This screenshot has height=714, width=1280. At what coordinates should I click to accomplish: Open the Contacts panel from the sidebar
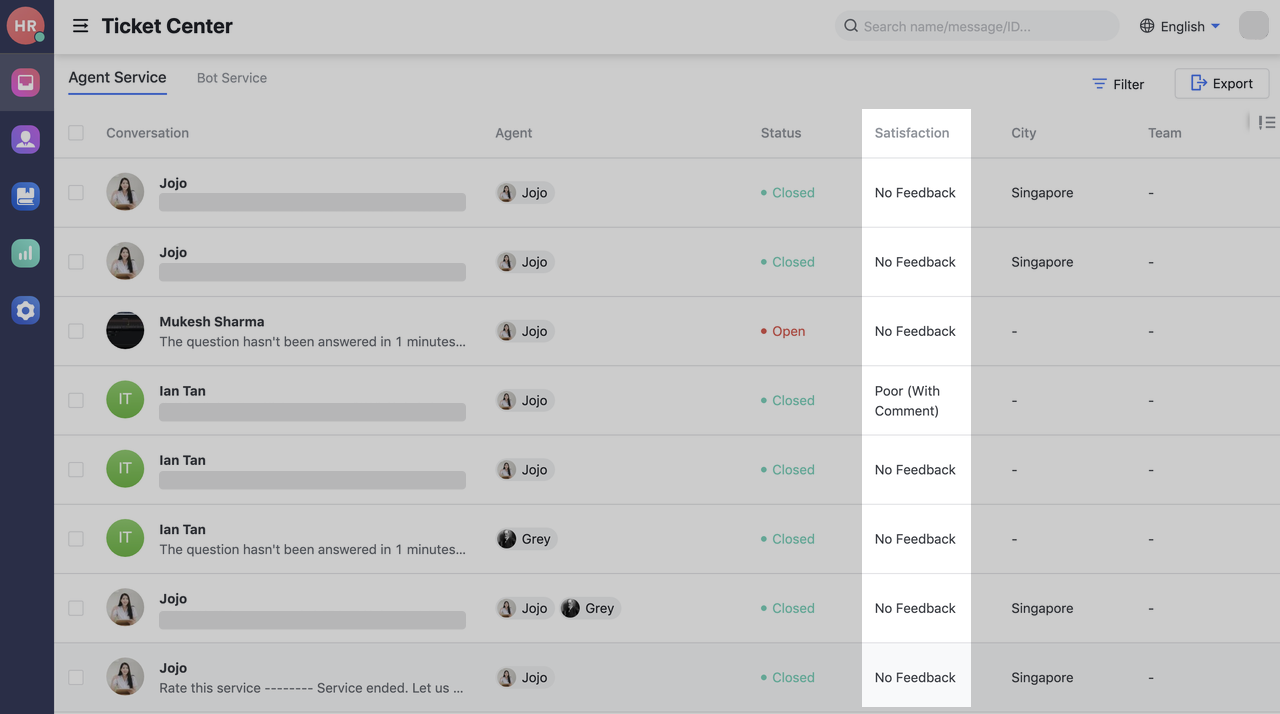[x=25, y=139]
